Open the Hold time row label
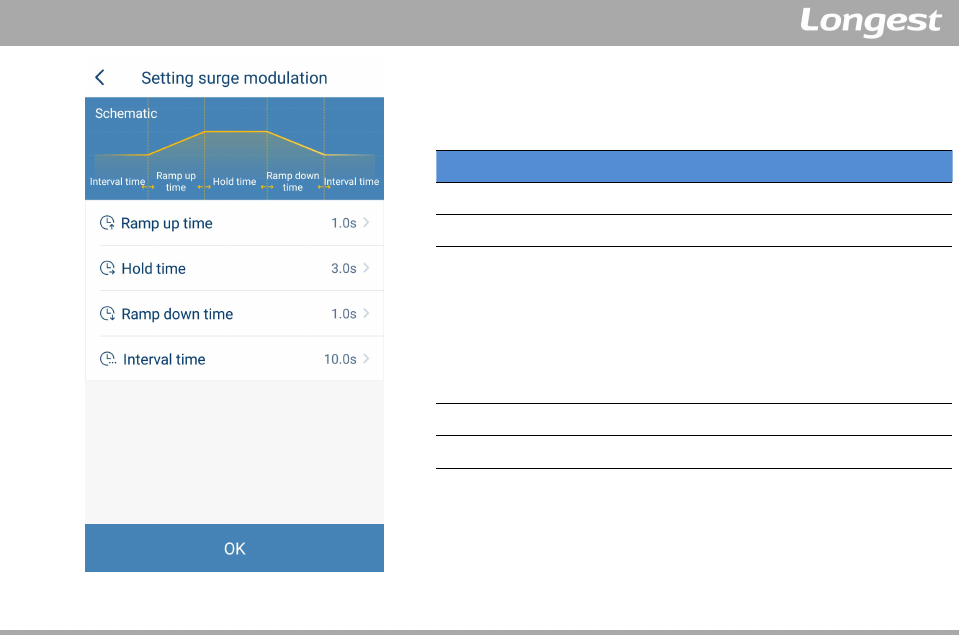 coord(154,269)
